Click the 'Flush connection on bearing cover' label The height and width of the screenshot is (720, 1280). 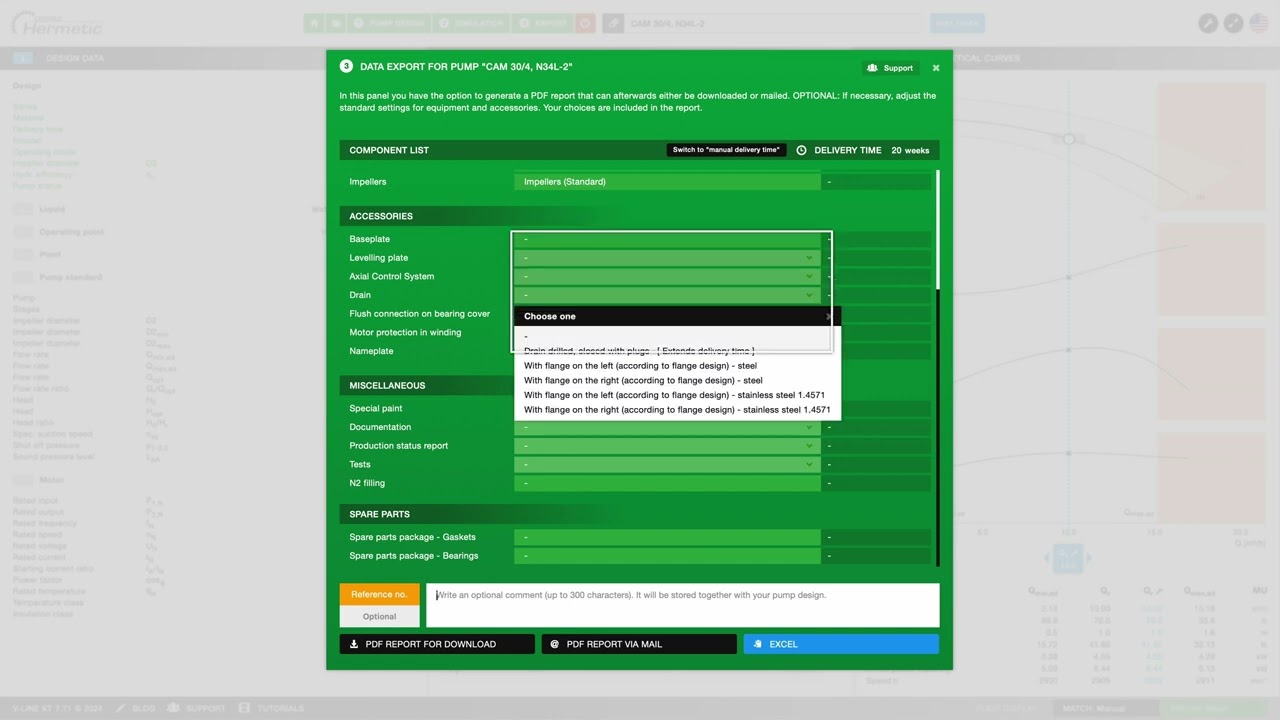click(419, 314)
